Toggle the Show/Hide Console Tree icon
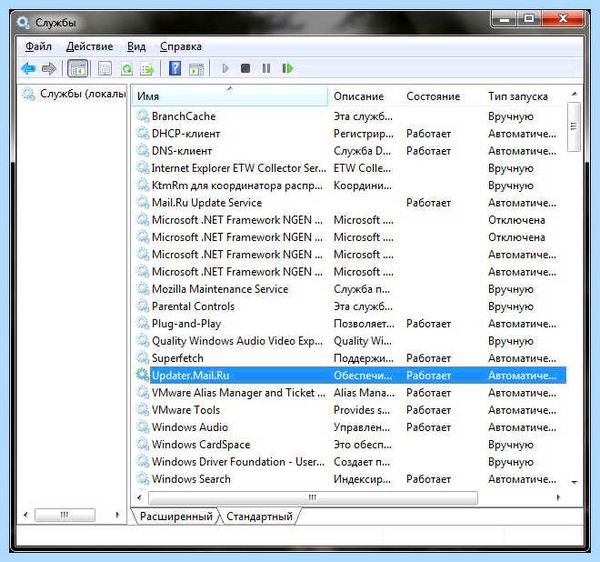Image resolution: width=600 pixels, height=562 pixels. click(78, 69)
